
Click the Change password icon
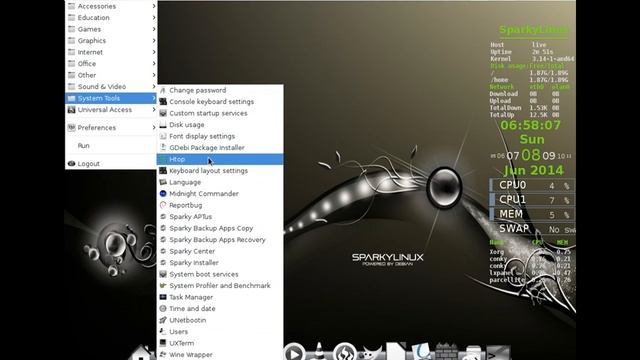(163, 90)
